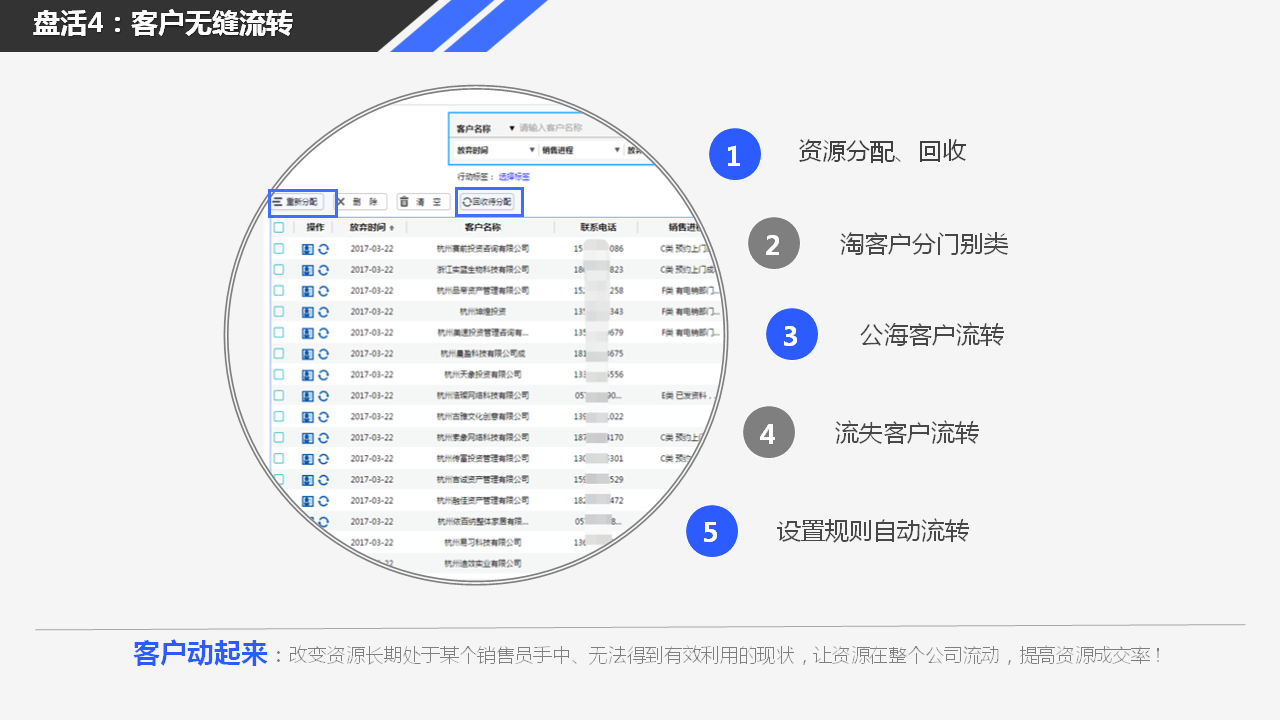Click the 客户名称 column header
The height and width of the screenshot is (720, 1280).
(482, 227)
